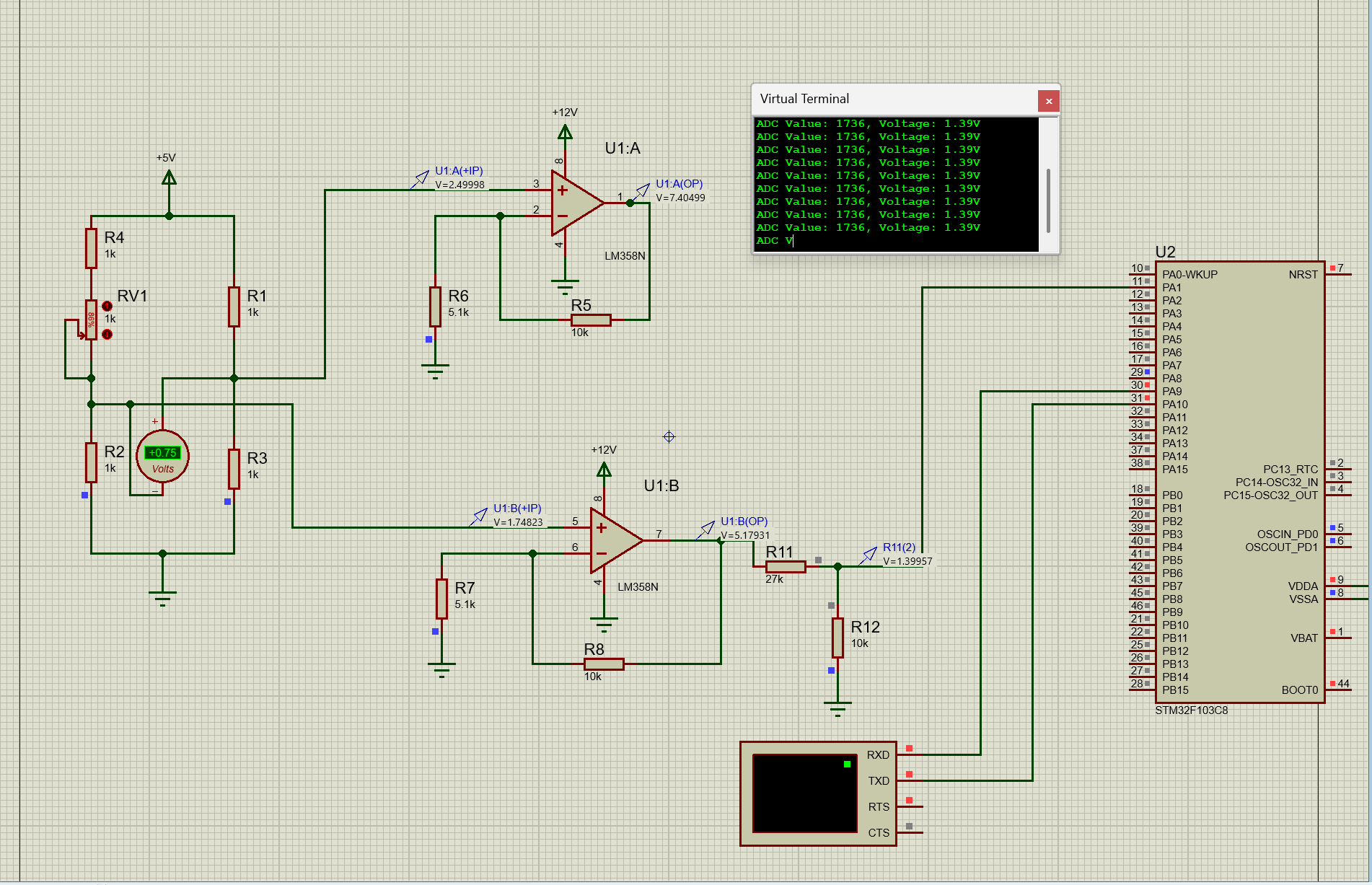Select resistor R11 symbol
Viewport: 1372px width, 885px height.
click(x=786, y=566)
